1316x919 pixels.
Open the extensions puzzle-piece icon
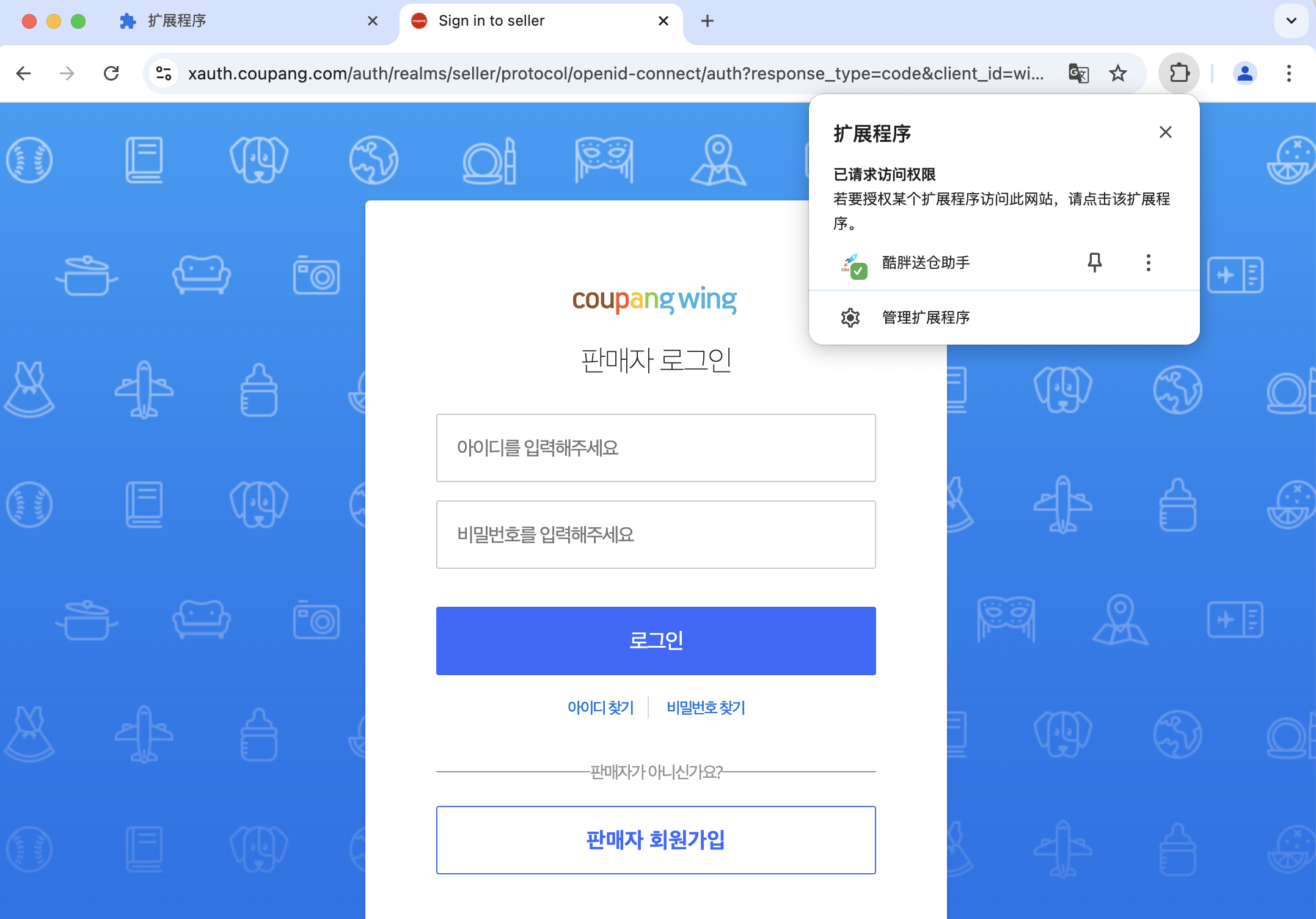pyautogui.click(x=1179, y=73)
